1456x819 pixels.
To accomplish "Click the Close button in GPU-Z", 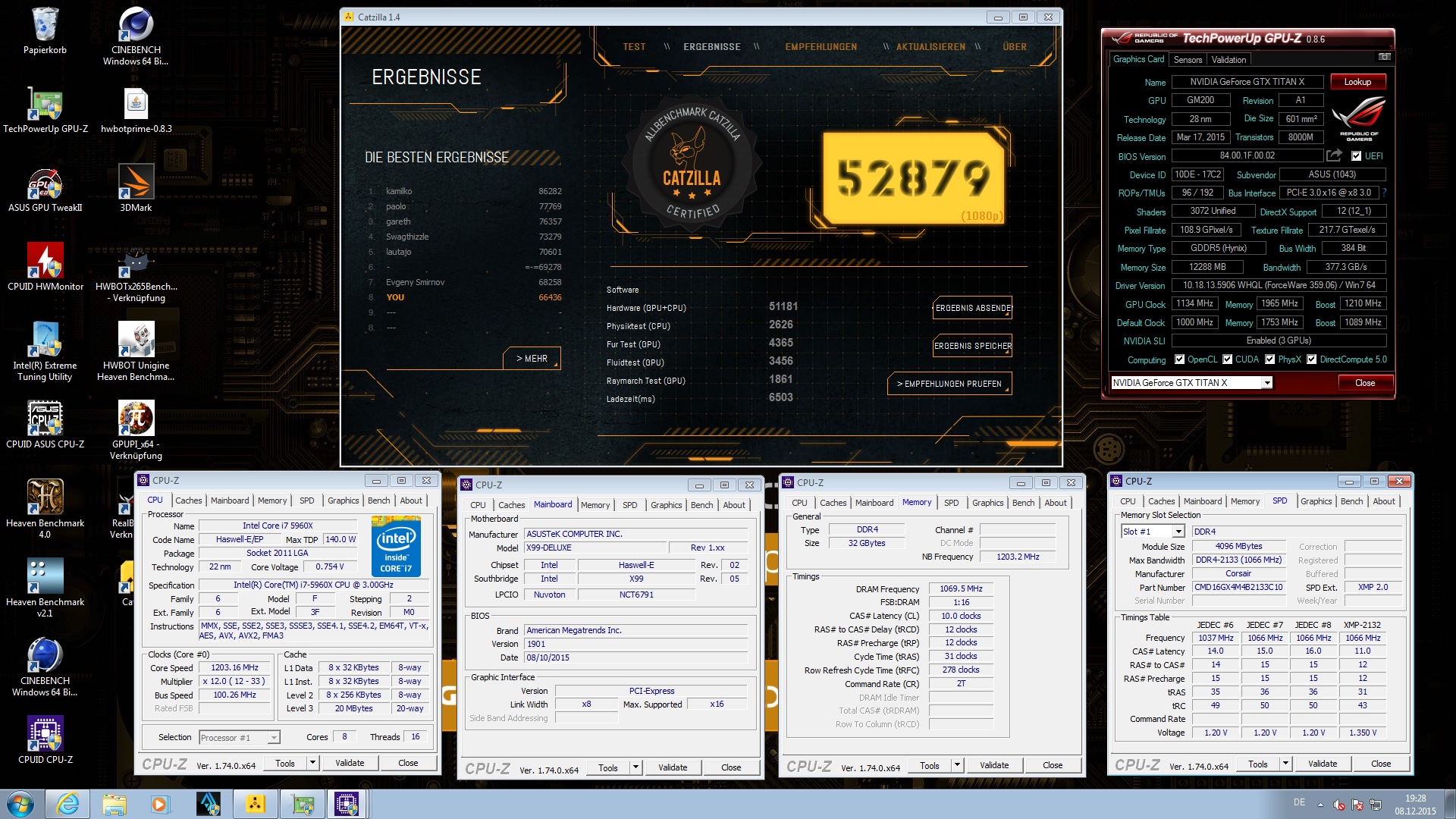I will (x=1364, y=383).
